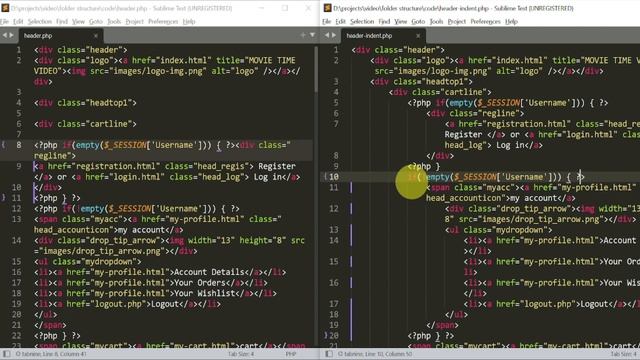Image resolution: width=640 pixels, height=360 pixels.
Task: Open File menu in header.php window
Action: coord(4,22)
